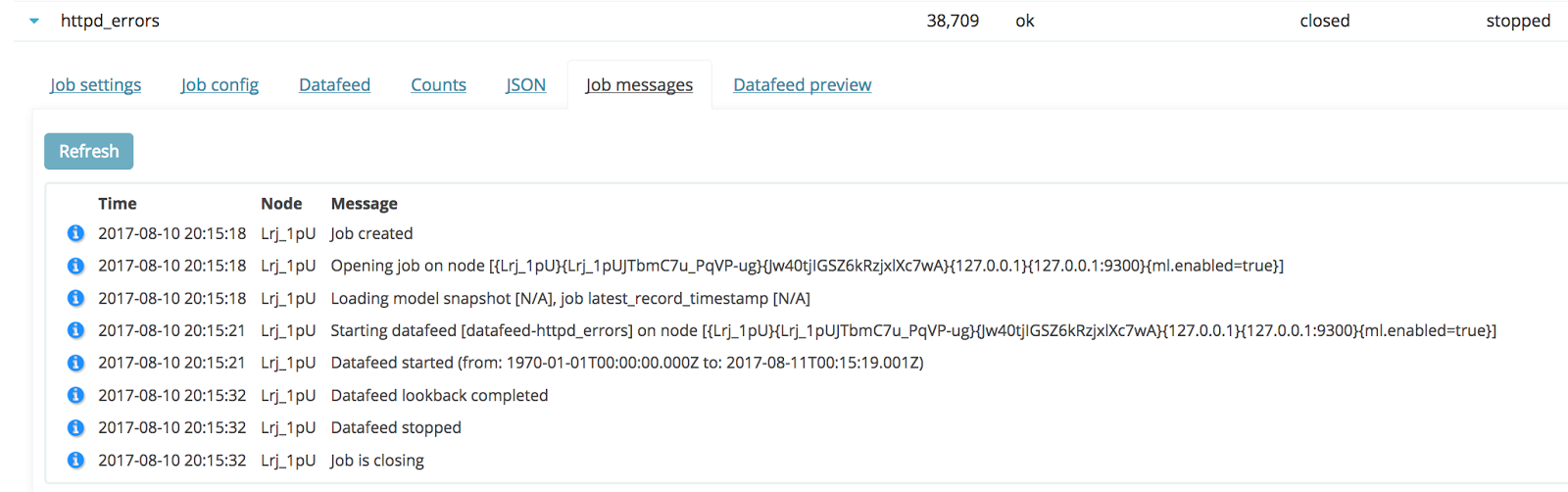The width and height of the screenshot is (1568, 492).
Task: Click info icon for Datafeed stopped message
Action: [75, 427]
